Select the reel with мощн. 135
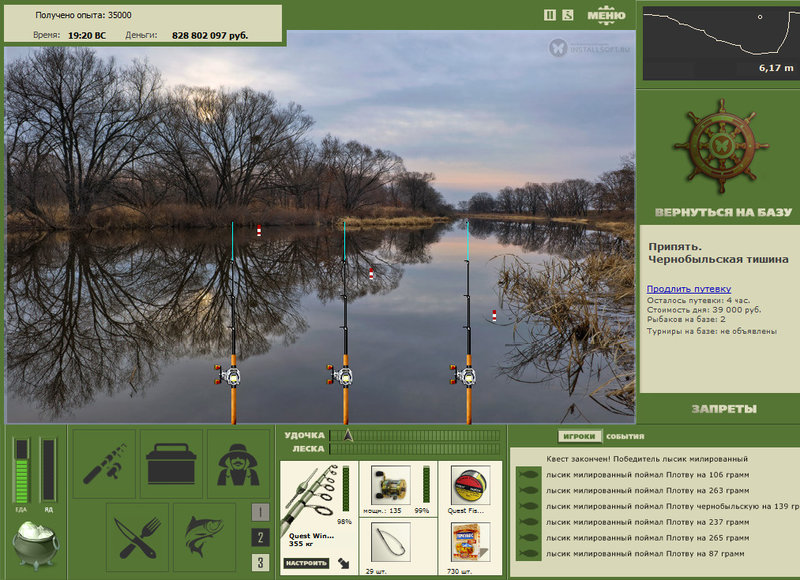Image resolution: width=800 pixels, height=580 pixels. [x=390, y=486]
